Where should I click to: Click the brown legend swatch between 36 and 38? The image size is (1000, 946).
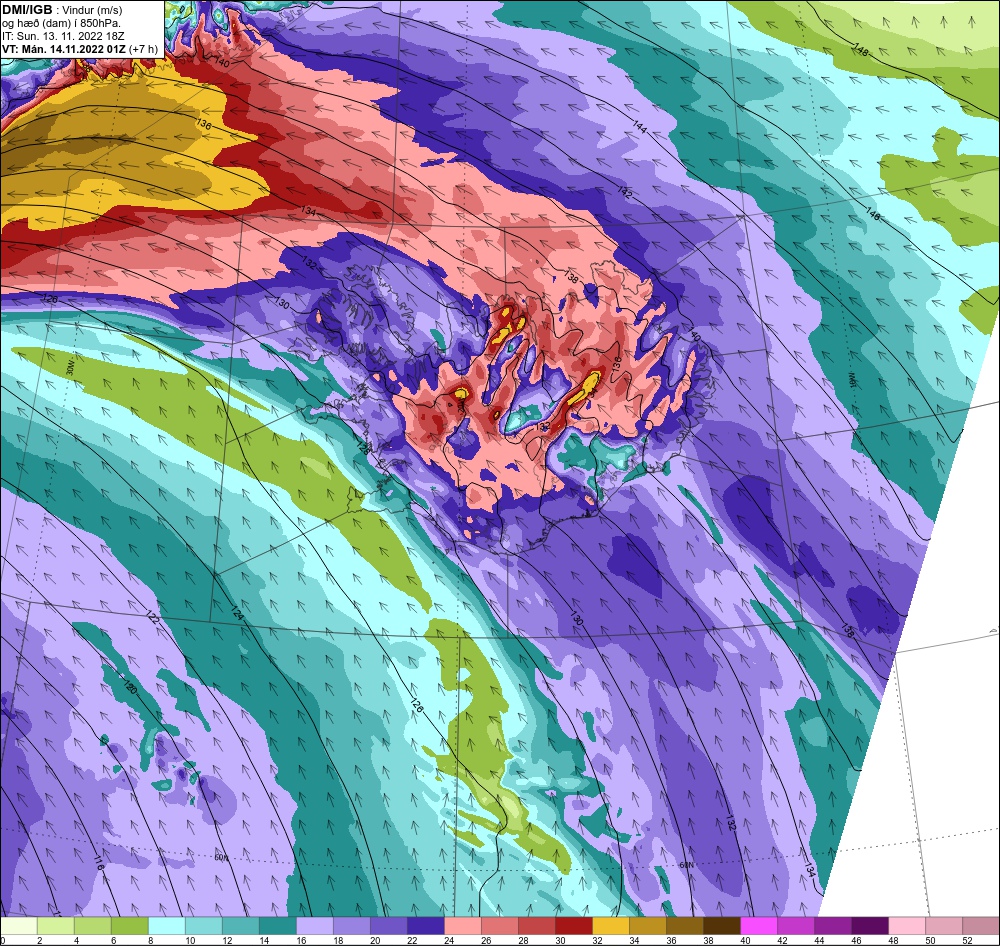point(685,926)
